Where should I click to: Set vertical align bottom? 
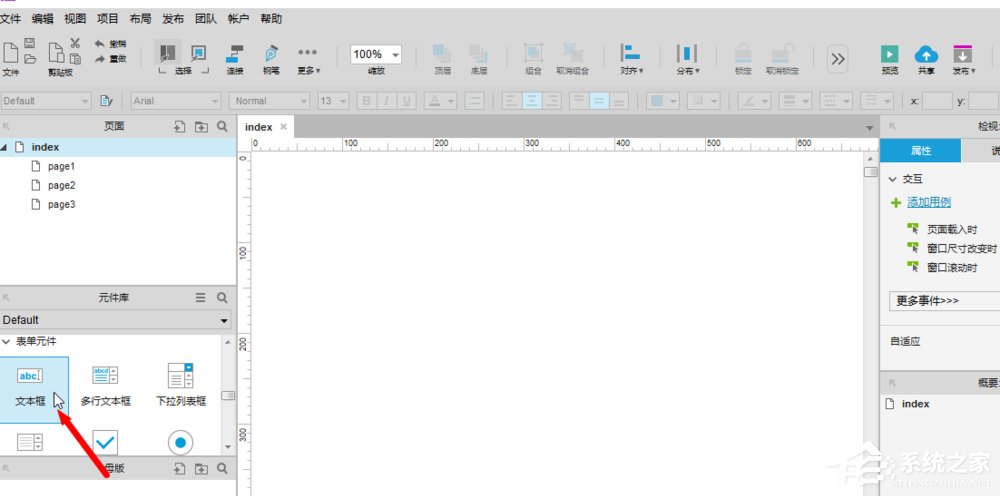pos(619,101)
